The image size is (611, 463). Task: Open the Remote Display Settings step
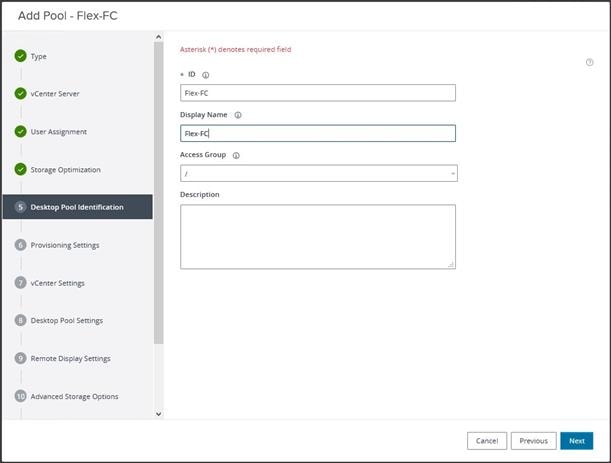coord(71,359)
